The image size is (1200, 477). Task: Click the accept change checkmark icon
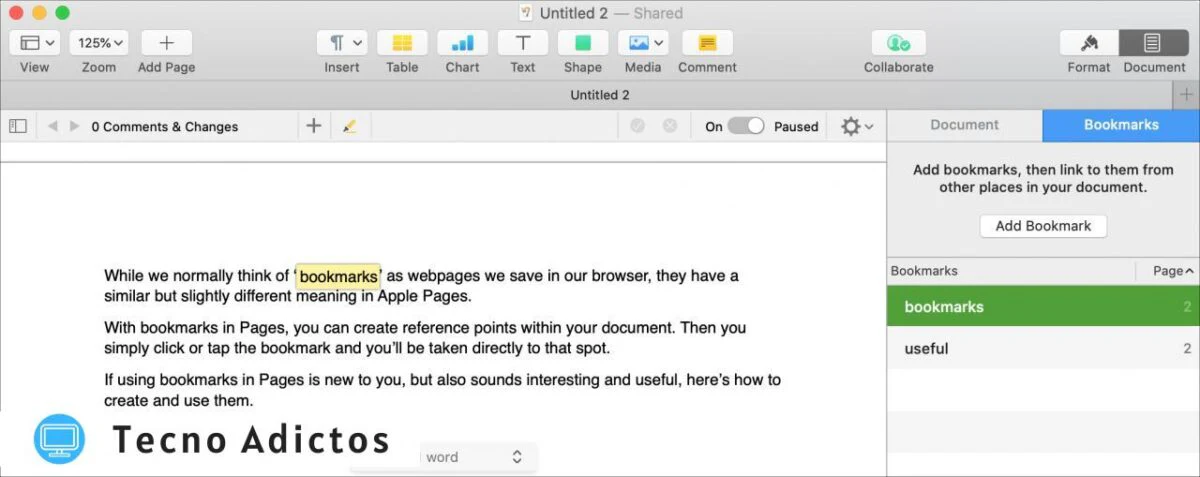click(638, 126)
